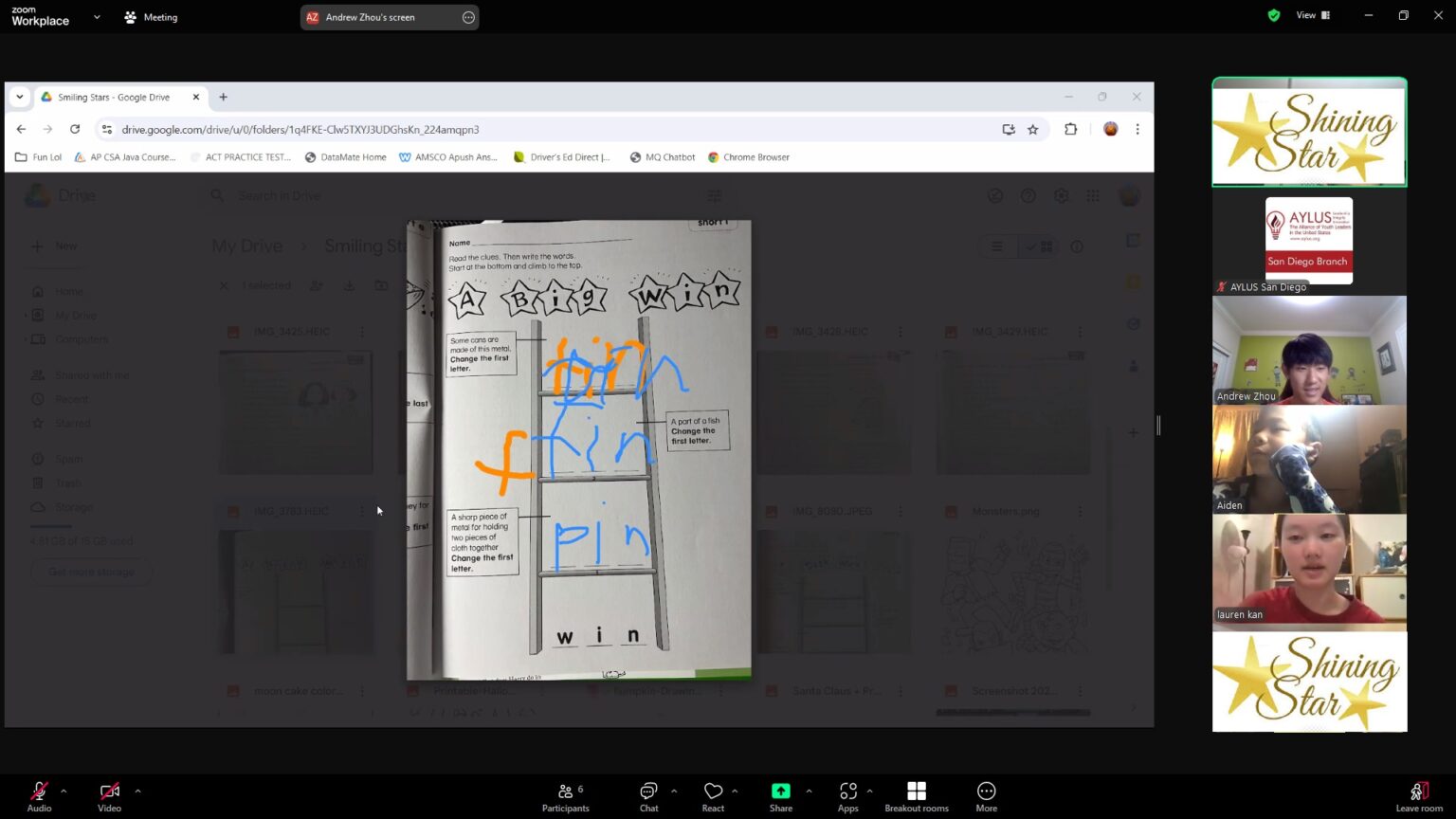The width and height of the screenshot is (1456, 819).
Task: Click dimmed Drive New button
Action: tap(54, 246)
